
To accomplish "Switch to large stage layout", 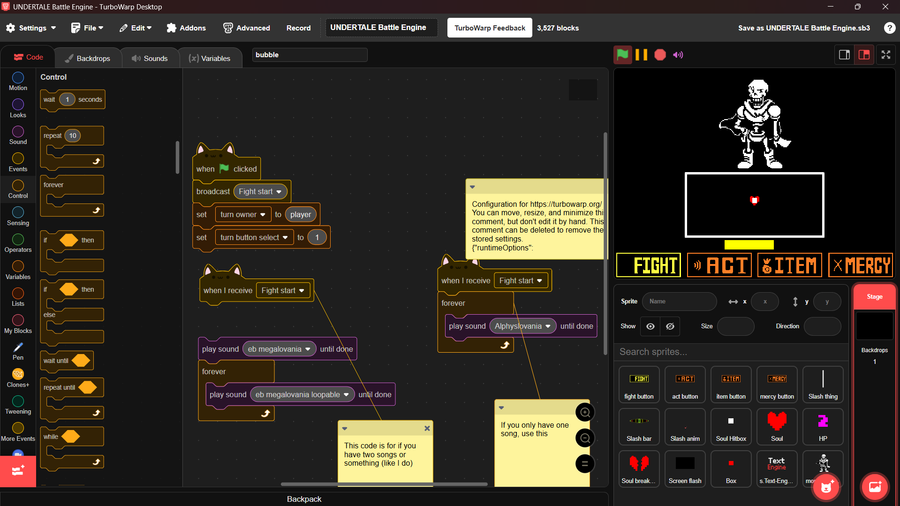I will (x=864, y=55).
